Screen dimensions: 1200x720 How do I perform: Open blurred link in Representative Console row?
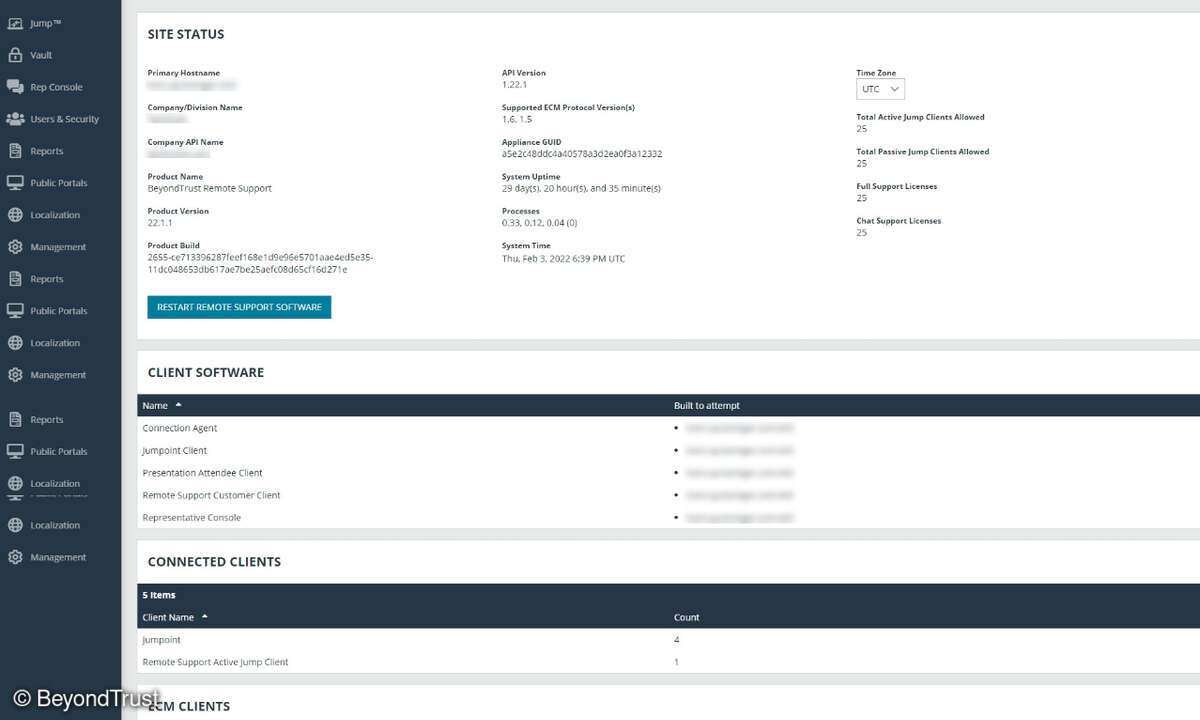click(x=739, y=518)
